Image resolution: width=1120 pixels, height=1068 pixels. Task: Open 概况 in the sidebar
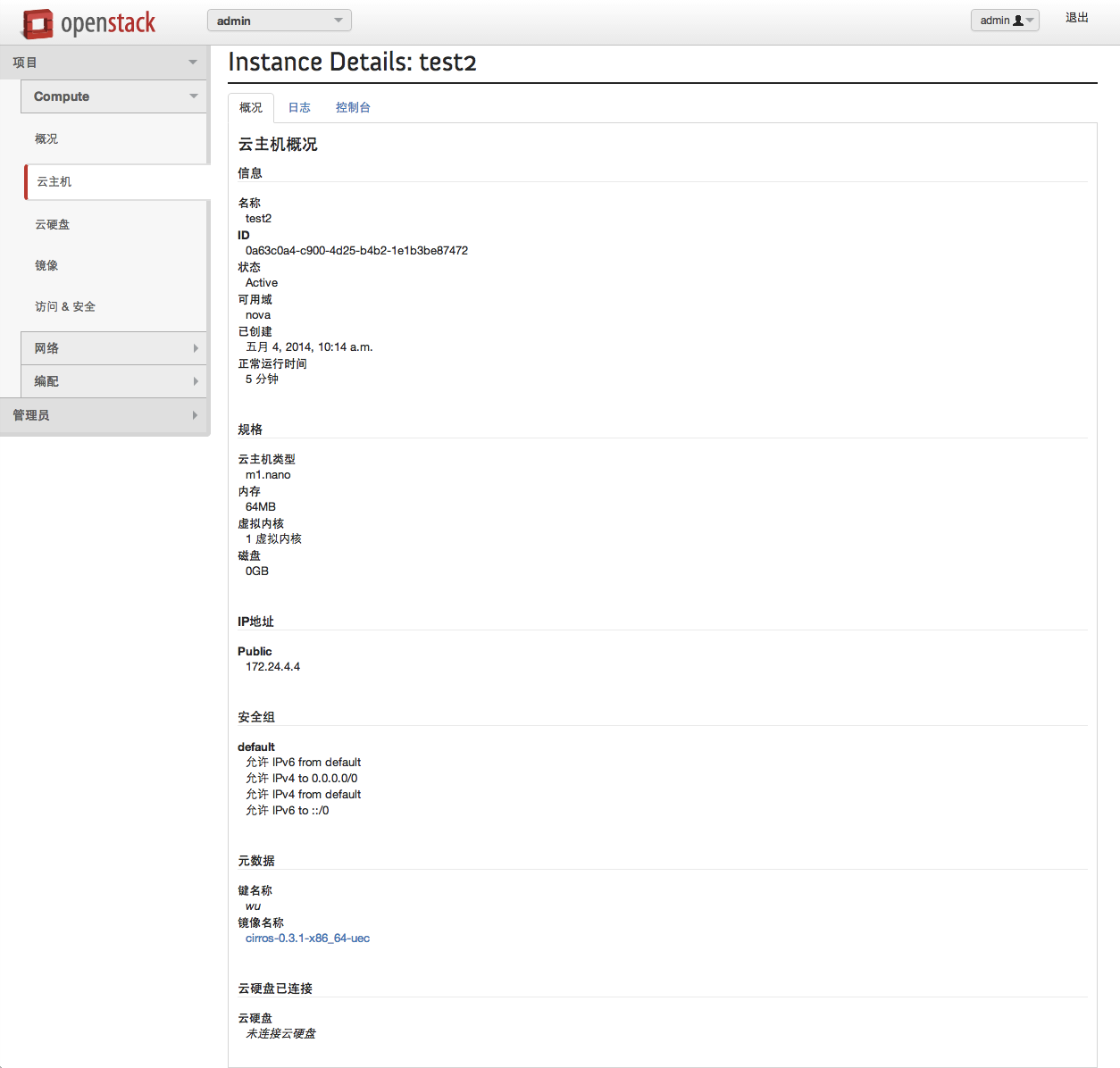pyautogui.click(x=46, y=138)
